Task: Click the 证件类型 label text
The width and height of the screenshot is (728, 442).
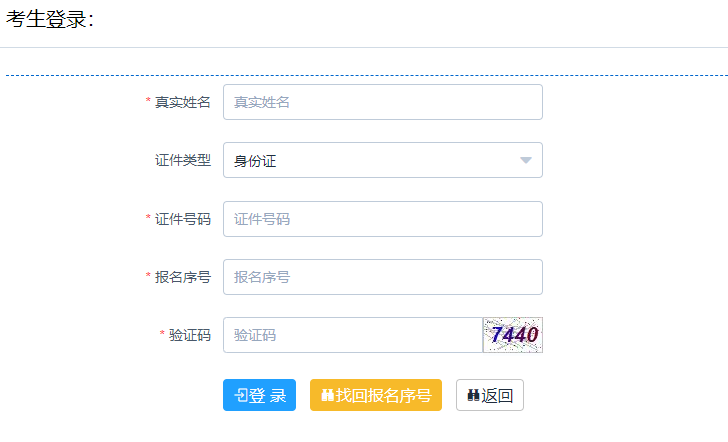Action: (183, 160)
